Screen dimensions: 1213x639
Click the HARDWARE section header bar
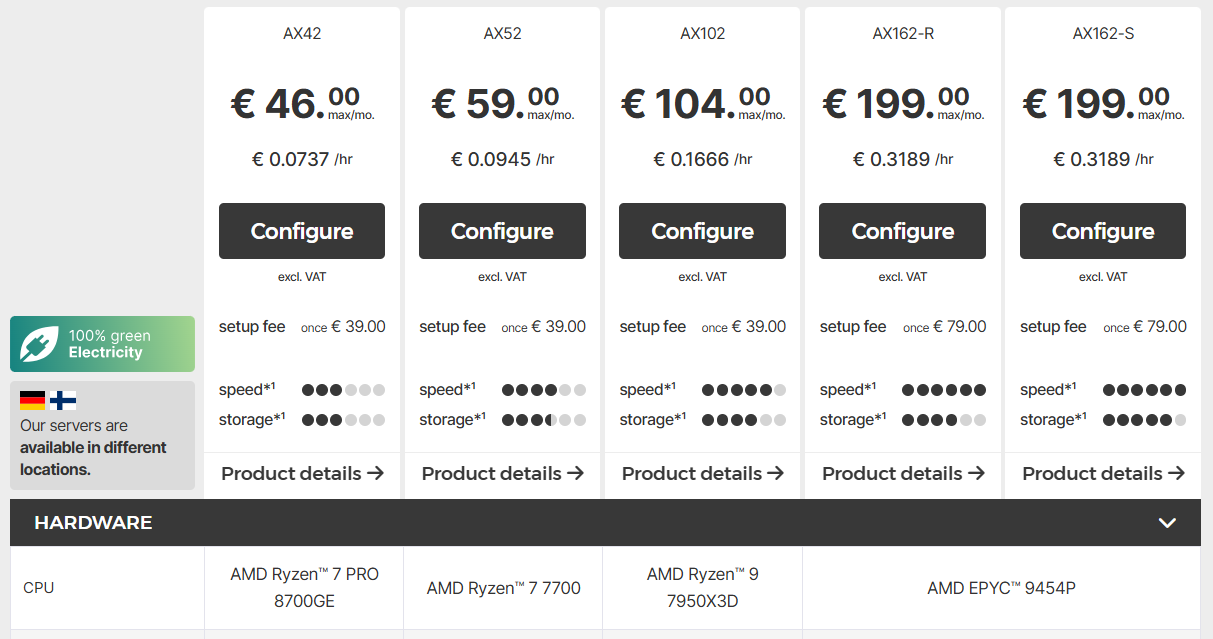click(605, 523)
